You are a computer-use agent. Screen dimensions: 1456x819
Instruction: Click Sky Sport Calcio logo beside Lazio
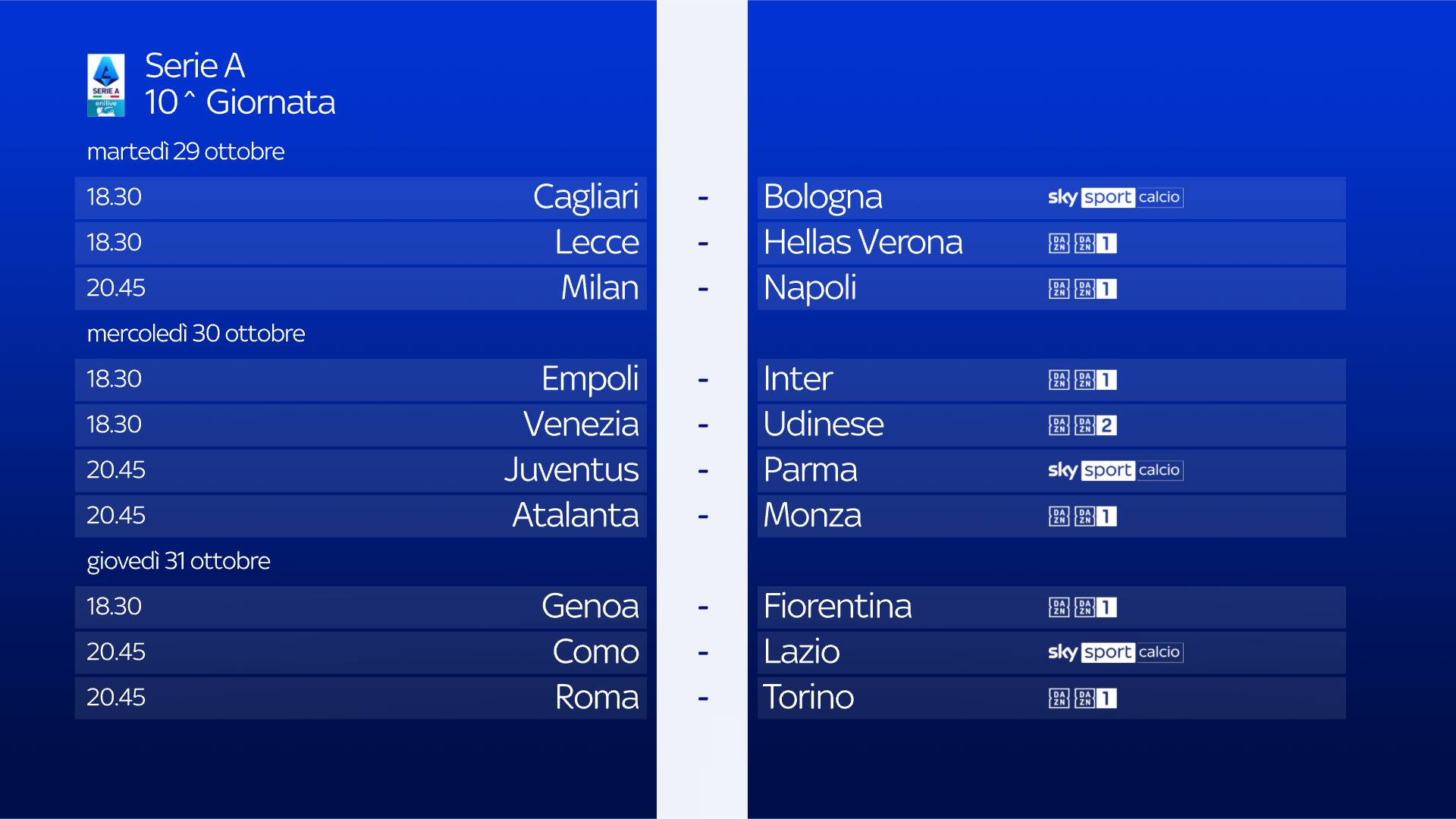click(x=1115, y=652)
